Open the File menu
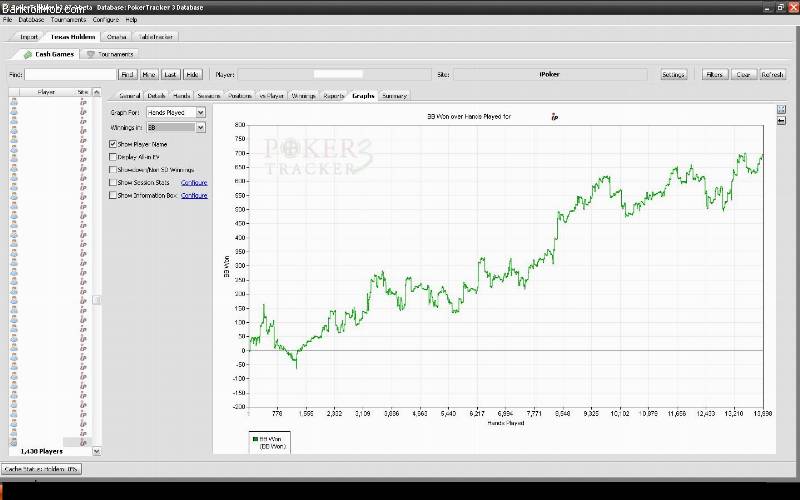The height and width of the screenshot is (500, 800). pos(7,20)
